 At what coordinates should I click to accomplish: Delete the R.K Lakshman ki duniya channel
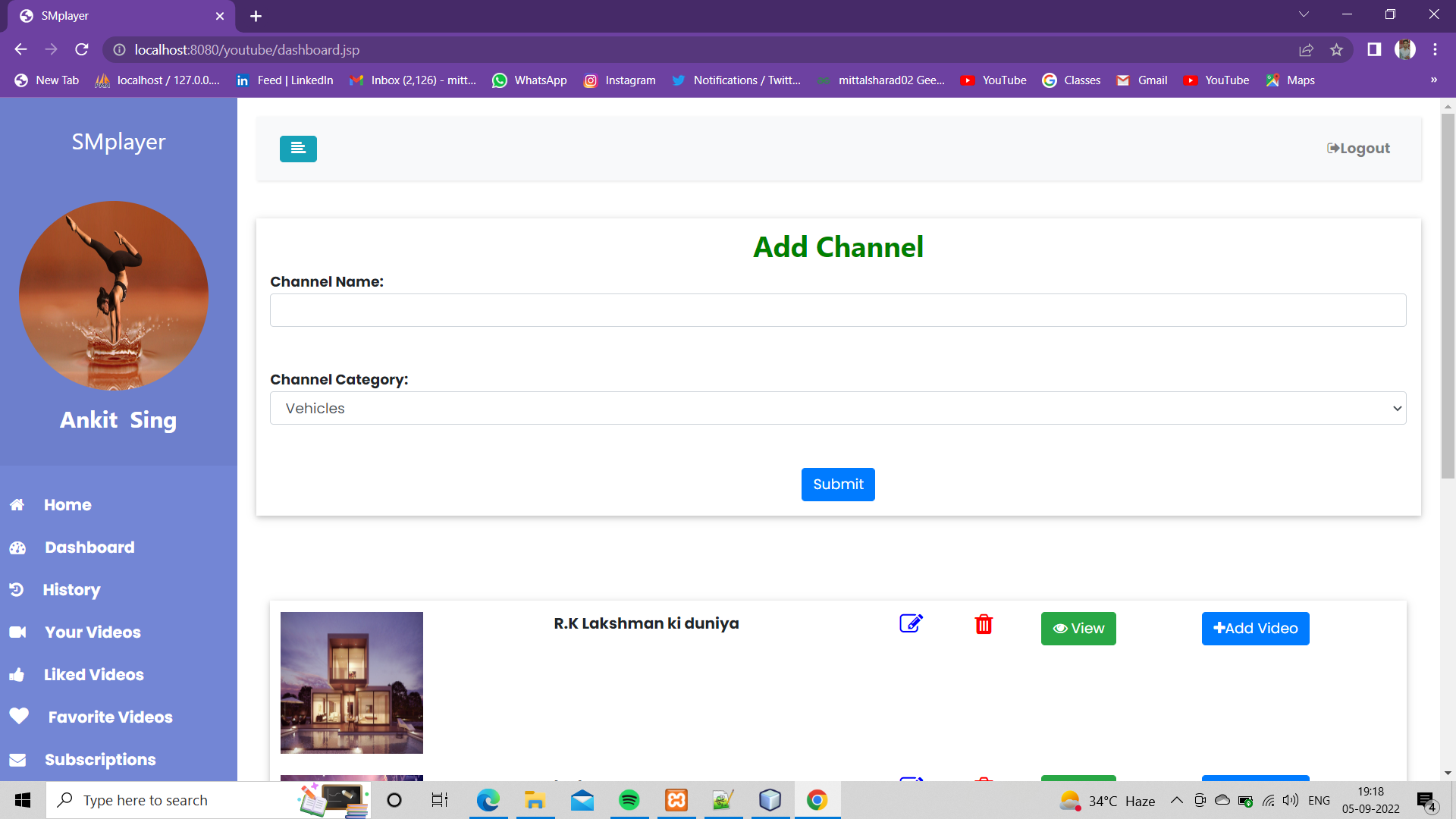(984, 624)
